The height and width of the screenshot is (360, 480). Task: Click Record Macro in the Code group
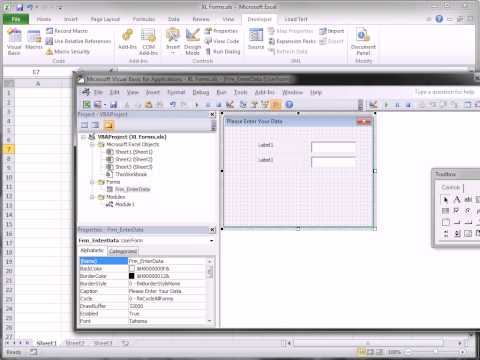point(67,31)
